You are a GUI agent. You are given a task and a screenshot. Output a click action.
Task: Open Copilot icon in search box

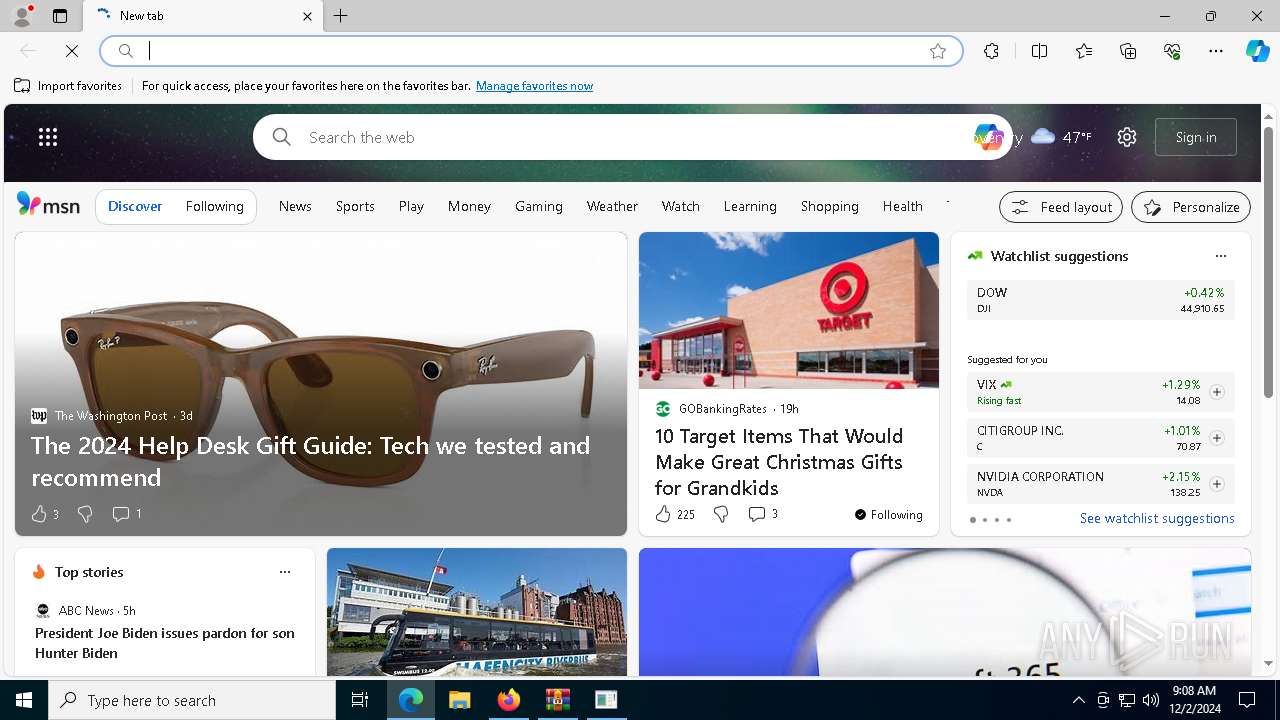click(987, 137)
